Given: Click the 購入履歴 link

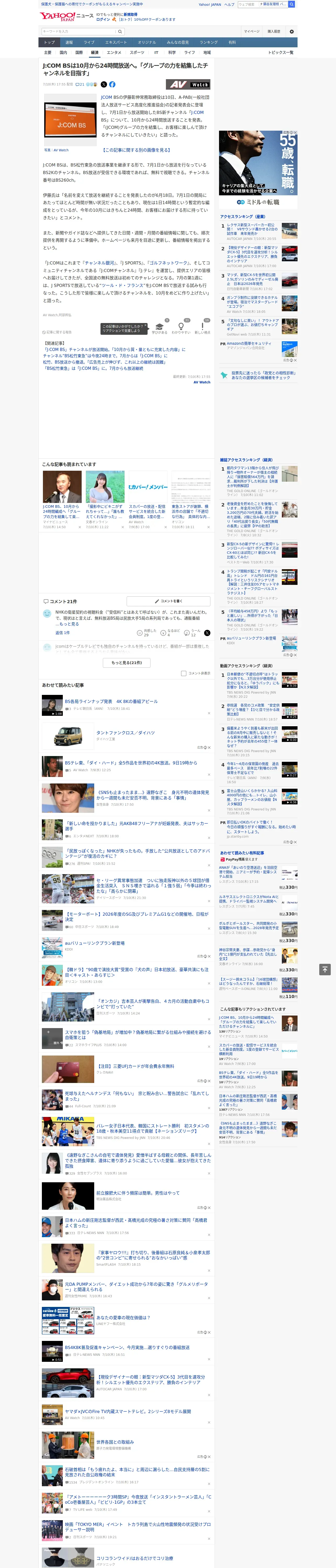Looking at the screenshot, I should [274, 32].
